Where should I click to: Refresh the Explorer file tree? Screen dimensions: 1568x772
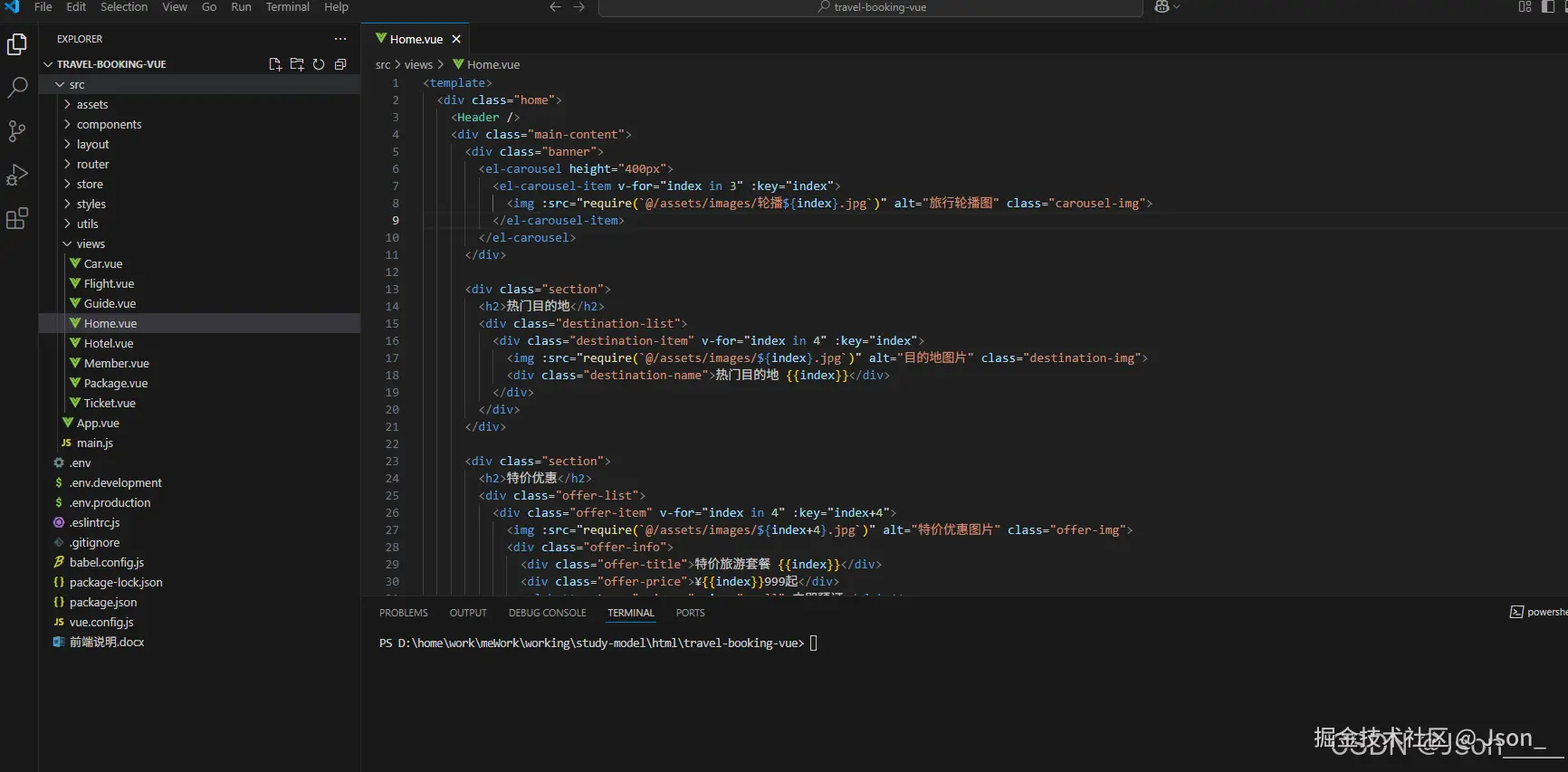tap(319, 64)
